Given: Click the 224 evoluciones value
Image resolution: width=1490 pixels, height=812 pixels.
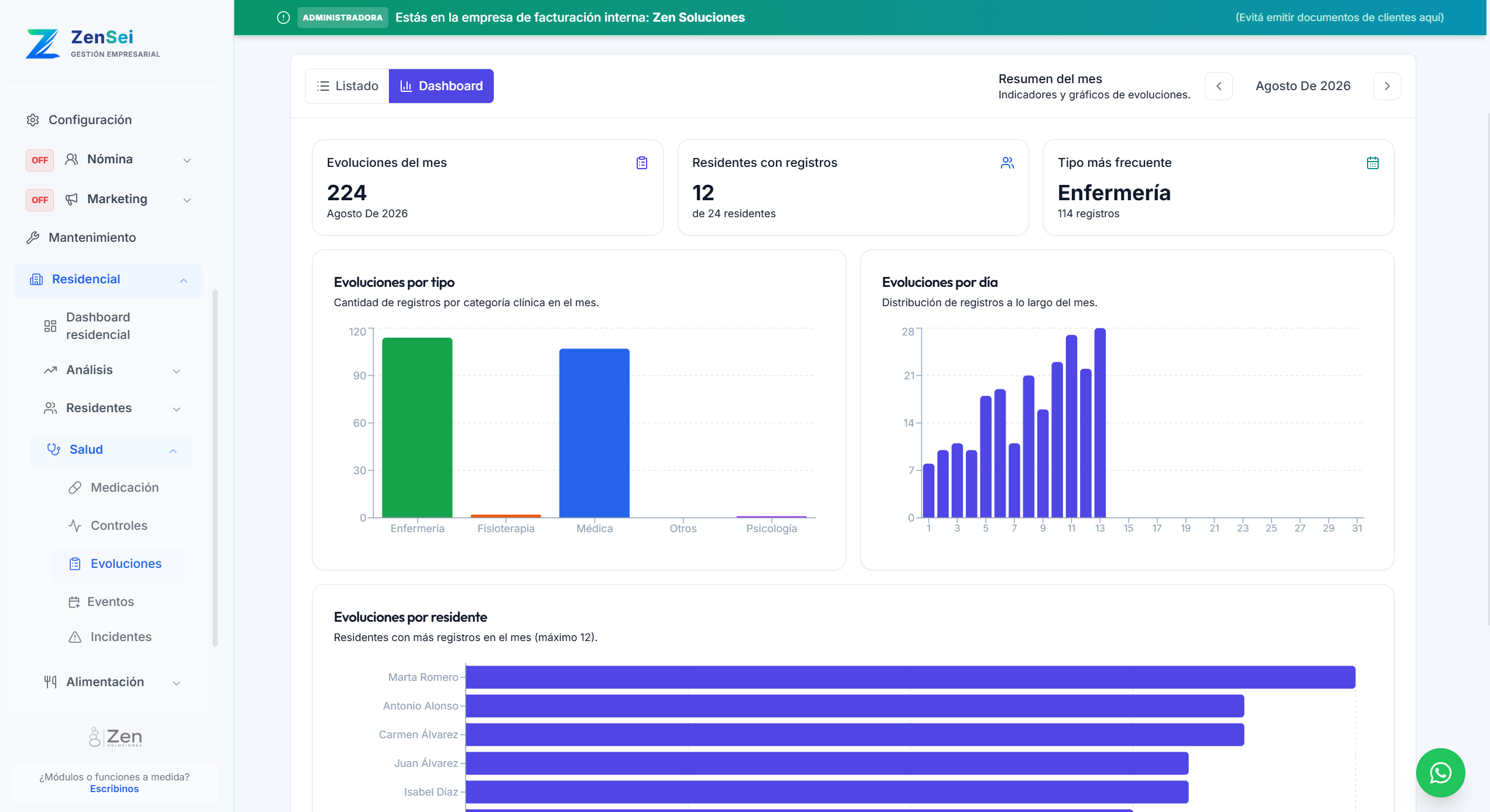Looking at the screenshot, I should click(347, 193).
